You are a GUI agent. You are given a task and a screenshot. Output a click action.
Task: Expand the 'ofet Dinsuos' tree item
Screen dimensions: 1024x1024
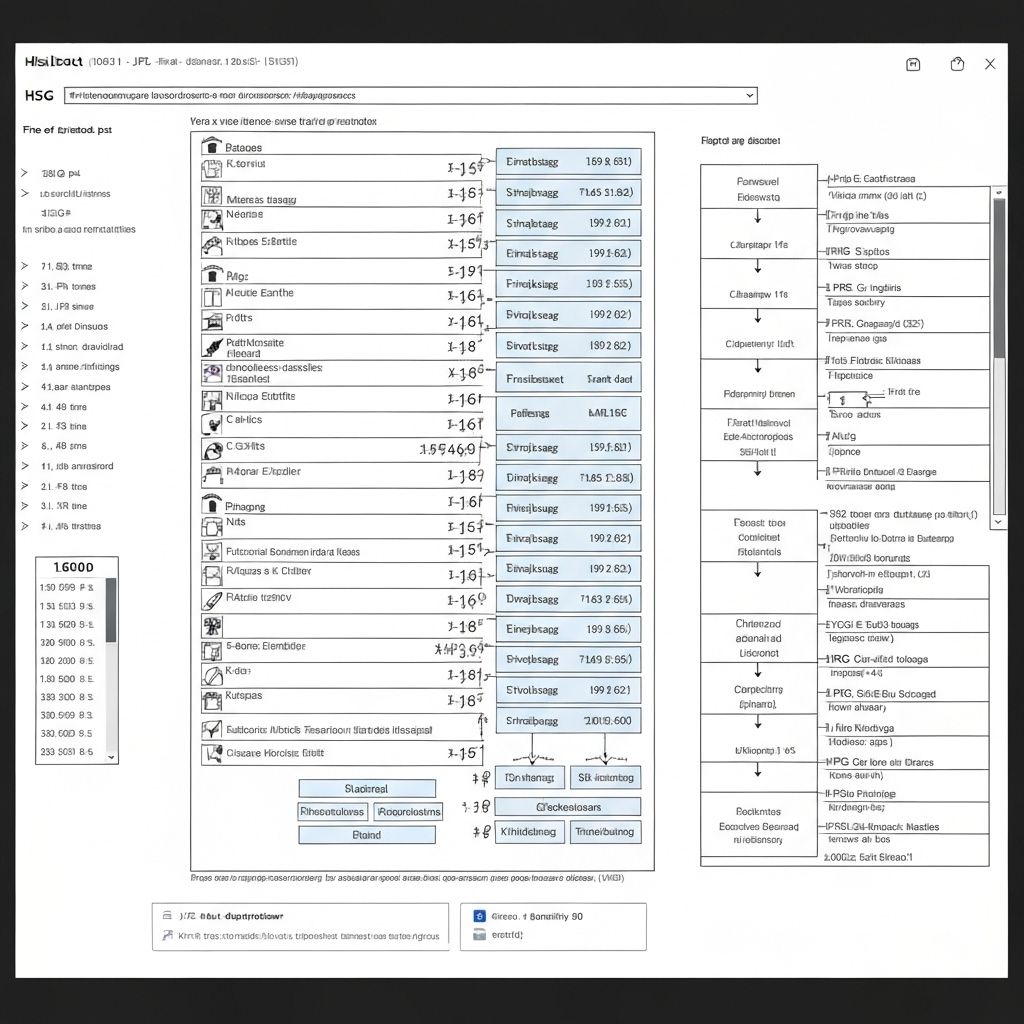coord(24,327)
